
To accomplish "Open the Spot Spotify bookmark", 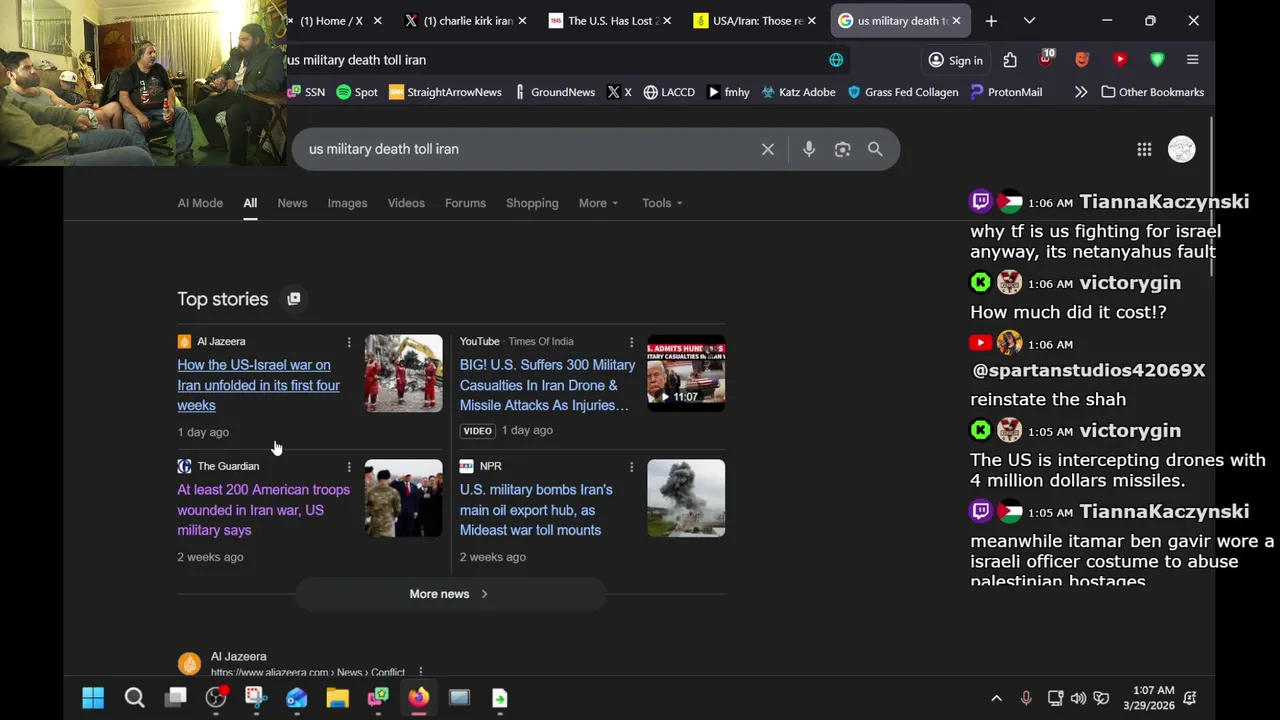I will point(357,92).
